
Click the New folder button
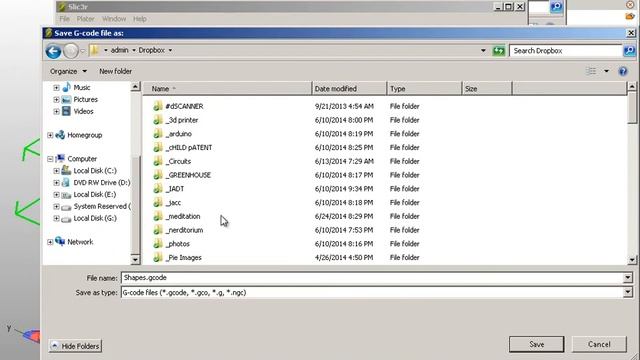(116, 71)
